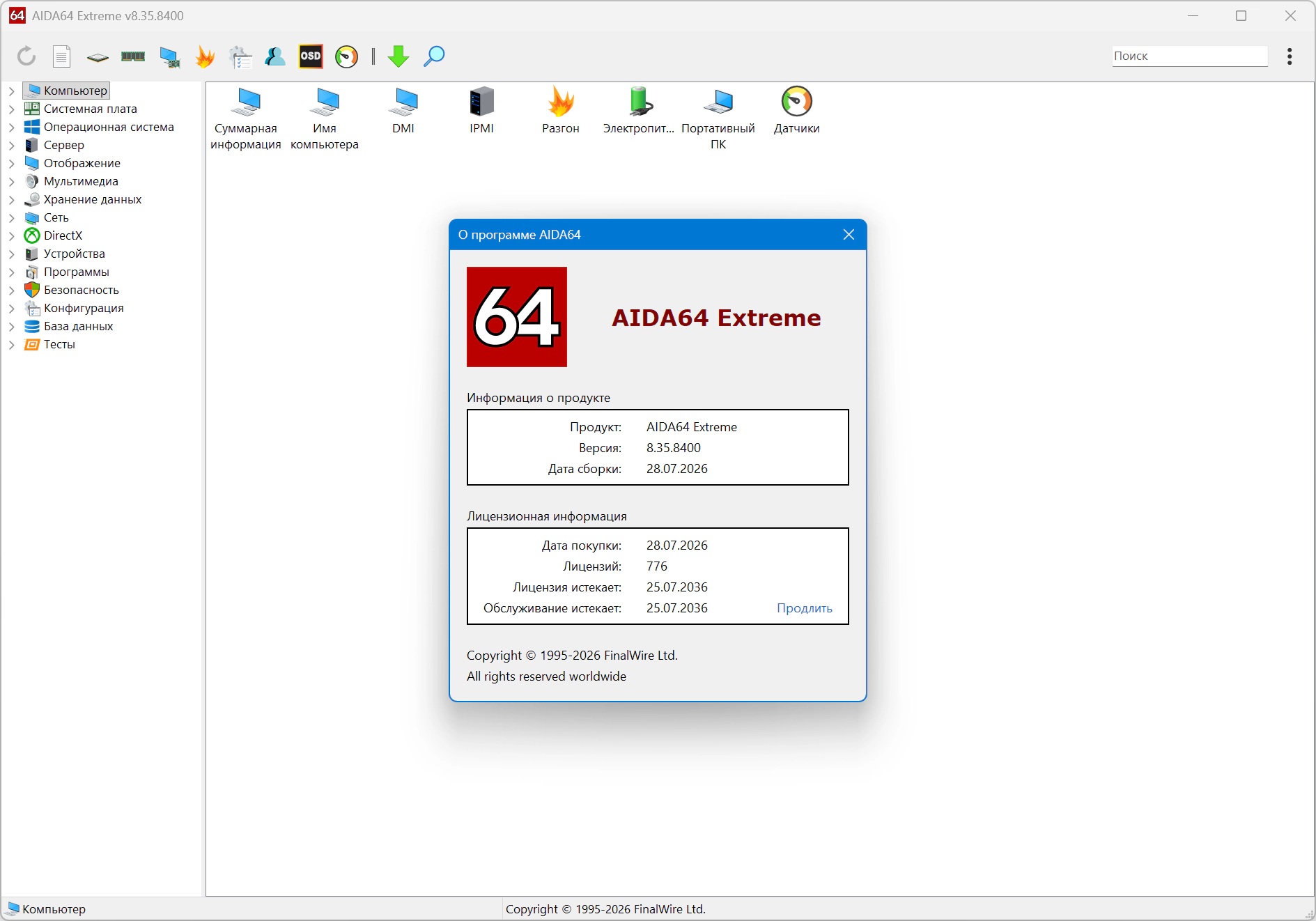Open the OSD panel icon
The width and height of the screenshot is (1316, 921).
(311, 56)
